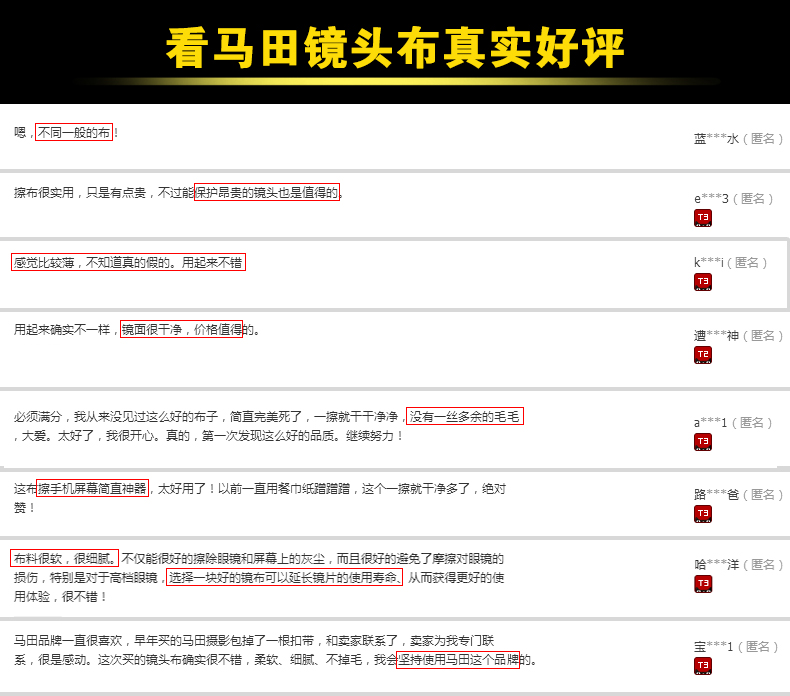Click the review starting "这布擦手机屏幕简直神器"
Viewport: 790px width, 696px height.
[x=259, y=498]
